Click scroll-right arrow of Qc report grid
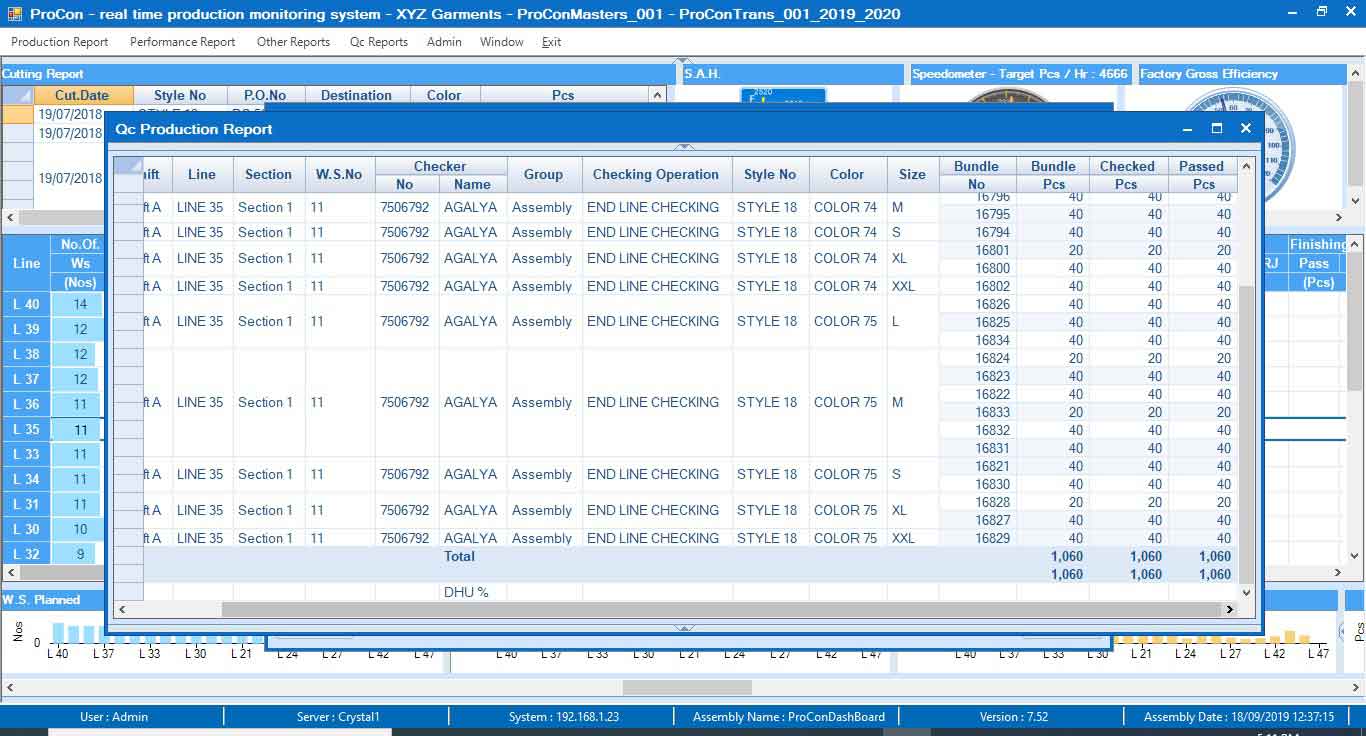This screenshot has height=736, width=1366. [x=1230, y=609]
